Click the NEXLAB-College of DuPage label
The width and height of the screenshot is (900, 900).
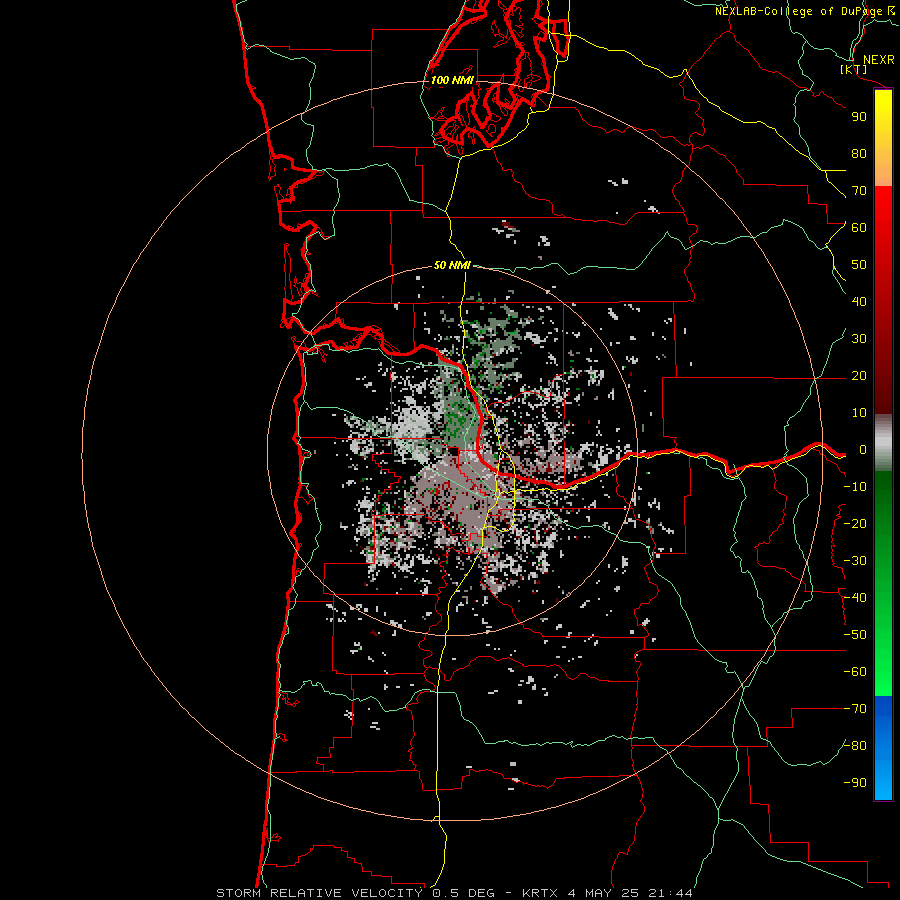tap(799, 11)
